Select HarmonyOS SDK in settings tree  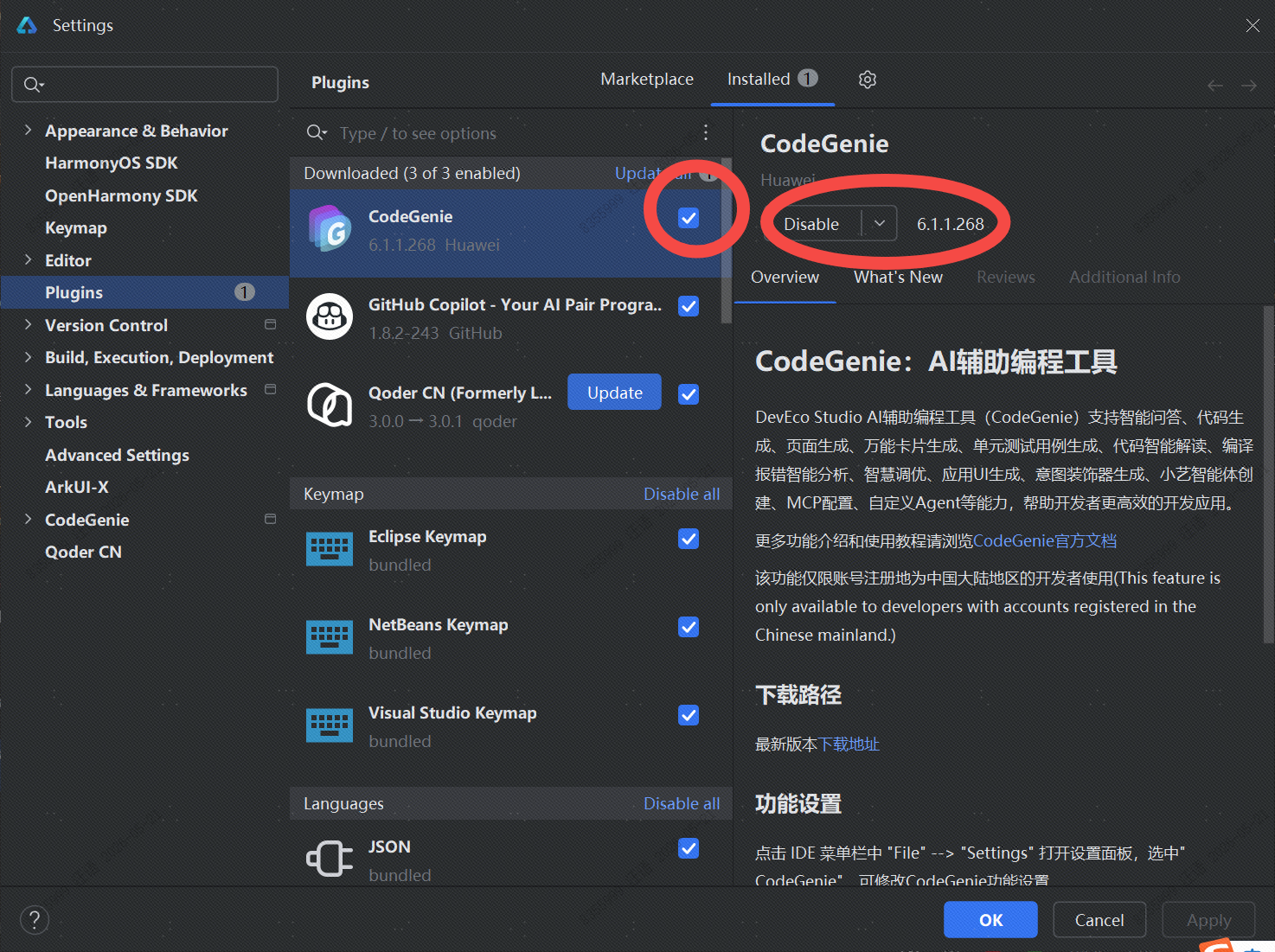[x=111, y=163]
